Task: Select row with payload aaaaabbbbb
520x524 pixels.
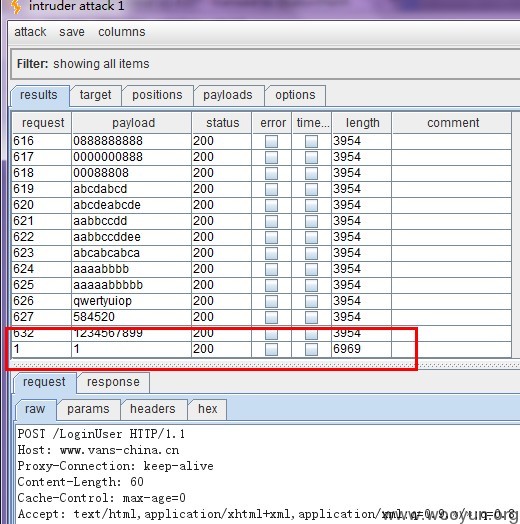Action: [262, 286]
